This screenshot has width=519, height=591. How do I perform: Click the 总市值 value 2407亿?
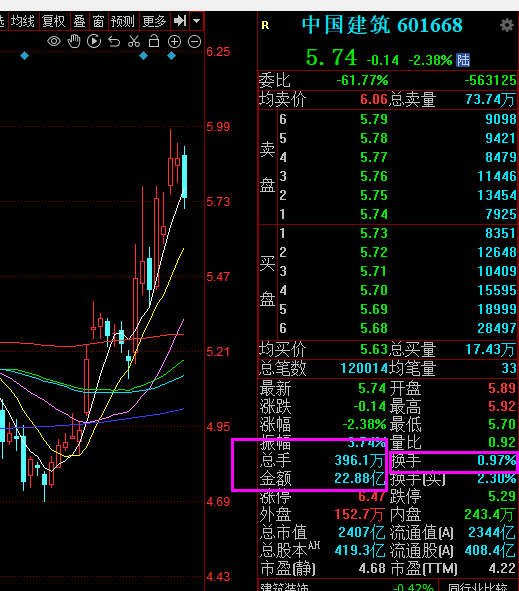[x=362, y=533]
